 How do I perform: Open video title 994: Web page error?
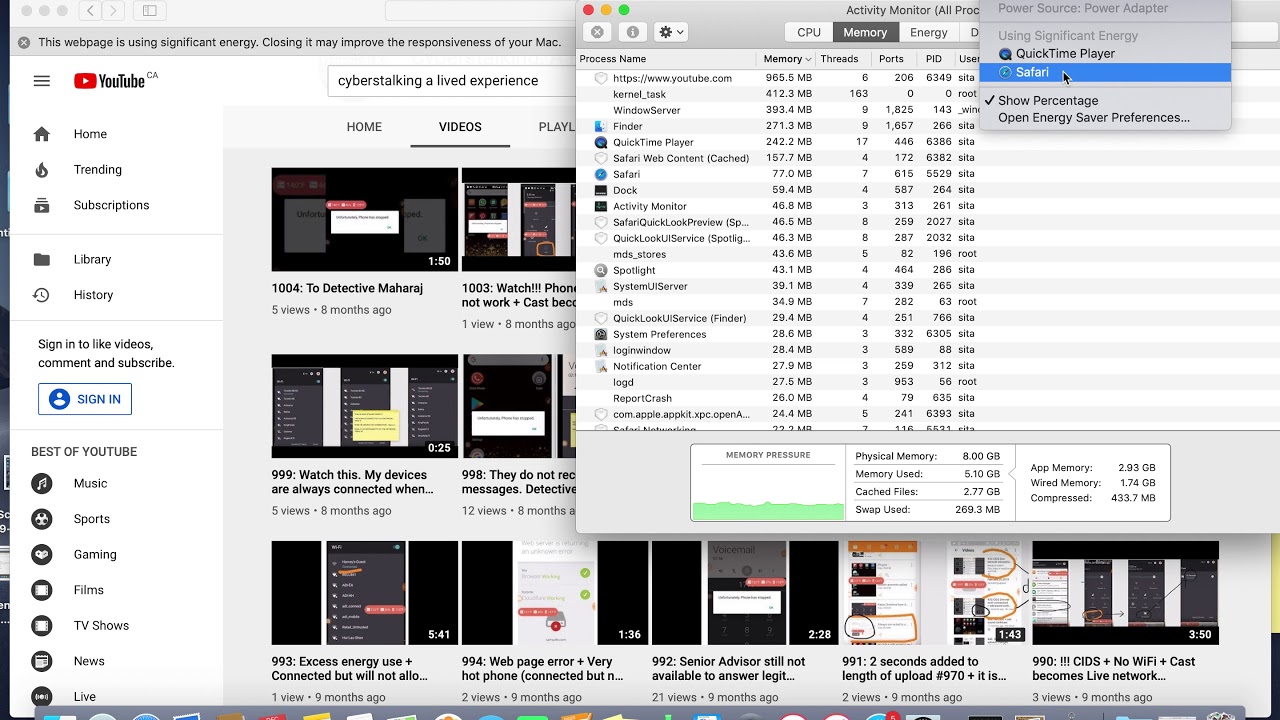(543, 669)
